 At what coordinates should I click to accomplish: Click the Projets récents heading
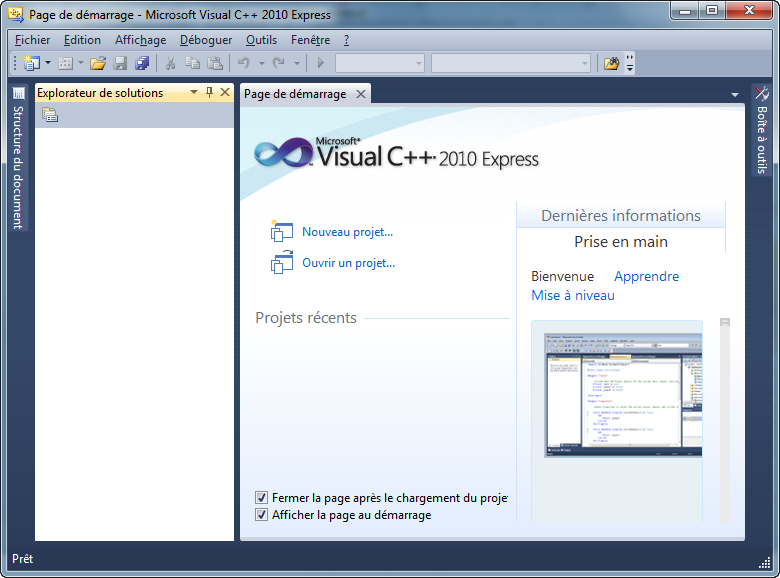306,318
